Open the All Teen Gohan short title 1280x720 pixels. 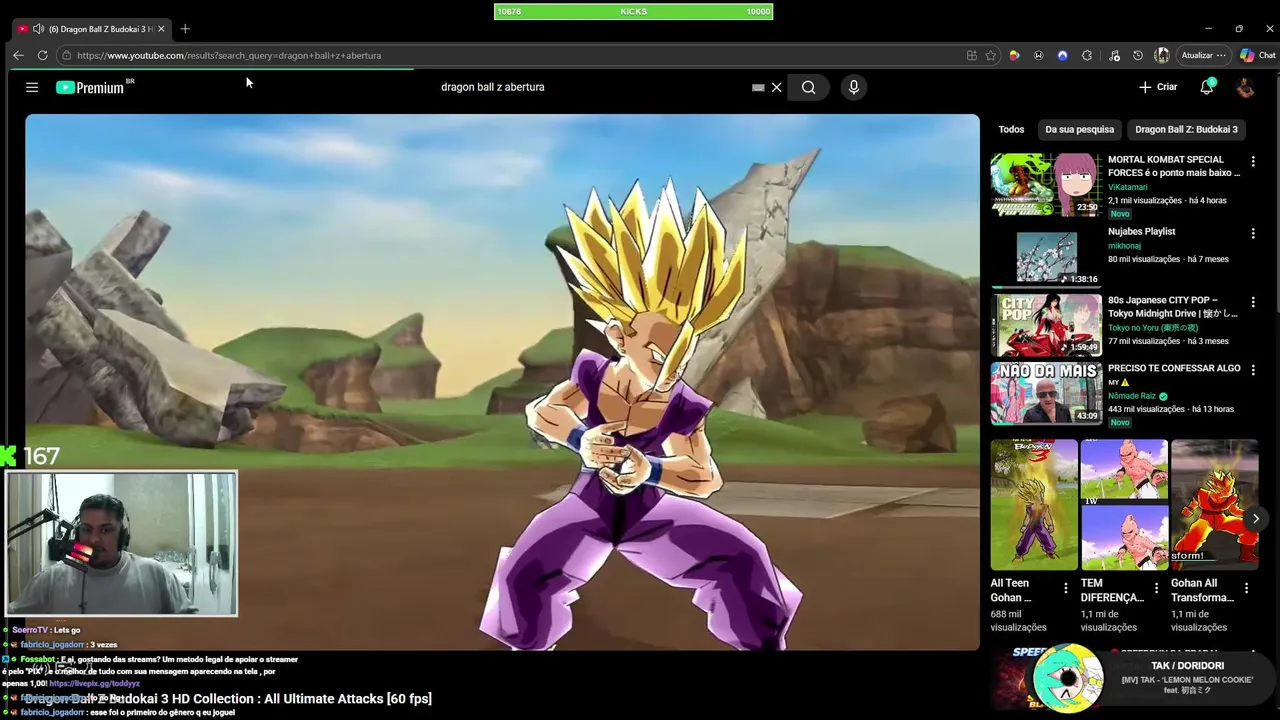1012,590
